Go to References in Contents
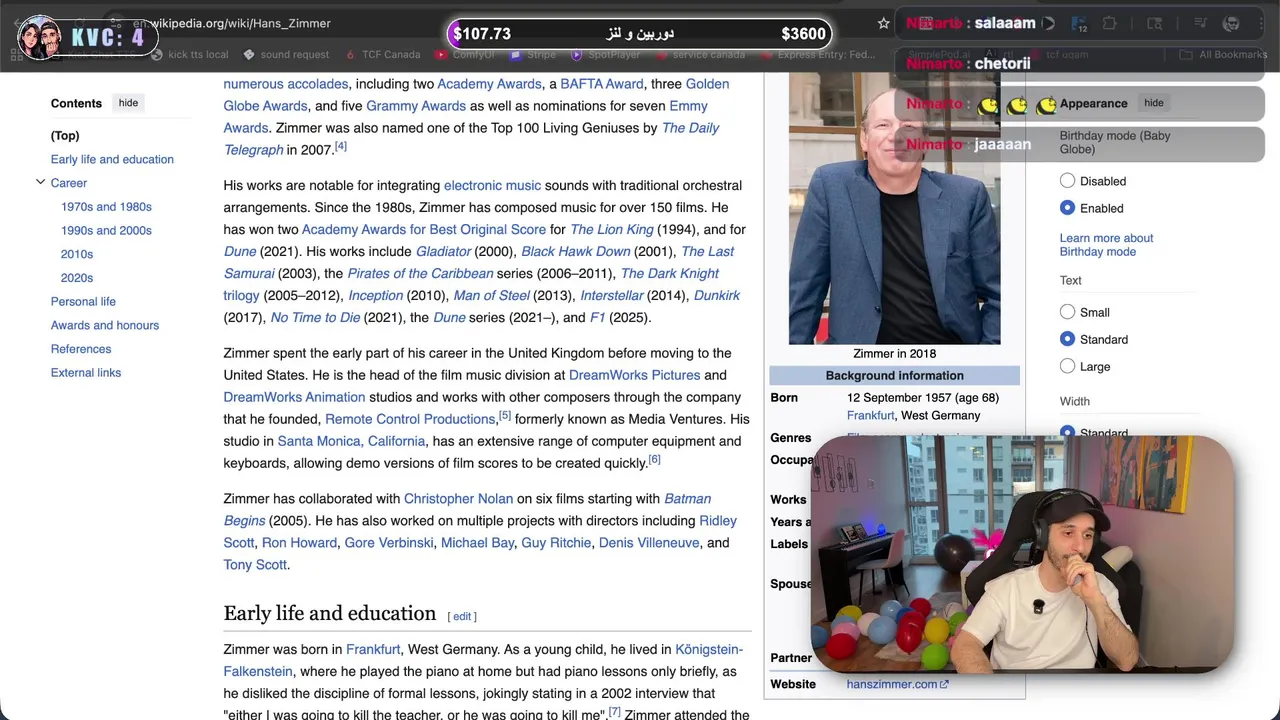This screenshot has width=1280, height=720. coord(81,349)
